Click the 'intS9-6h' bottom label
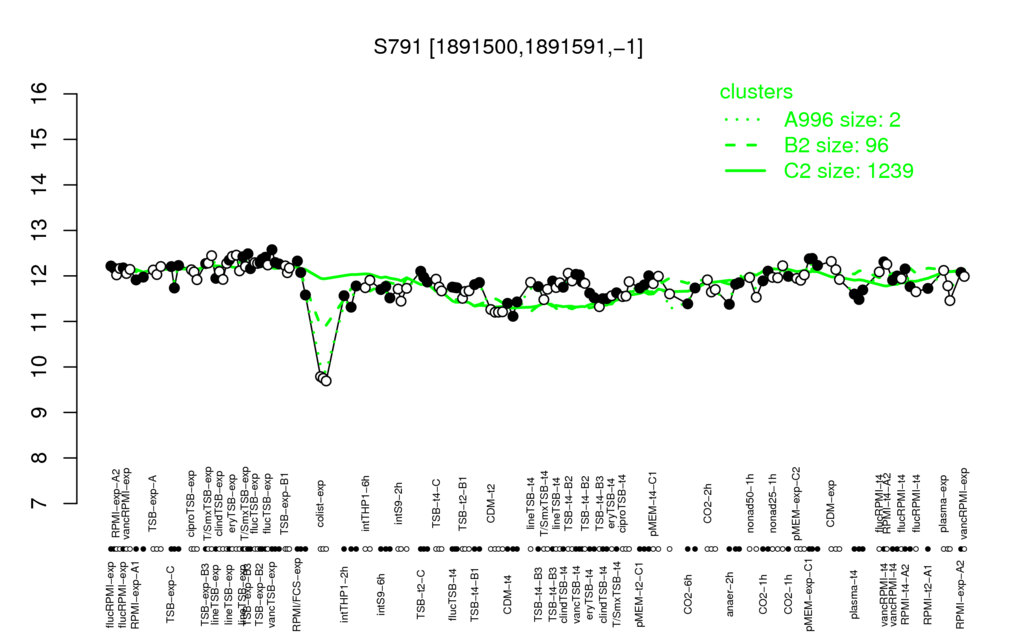 pos(381,594)
